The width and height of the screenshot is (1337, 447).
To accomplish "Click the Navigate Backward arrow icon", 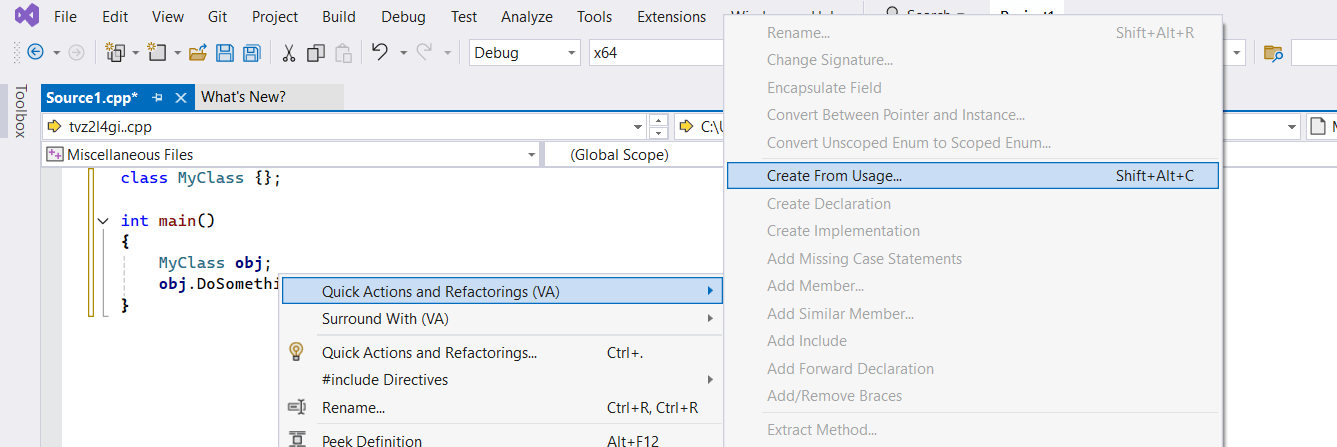I will click(35, 53).
